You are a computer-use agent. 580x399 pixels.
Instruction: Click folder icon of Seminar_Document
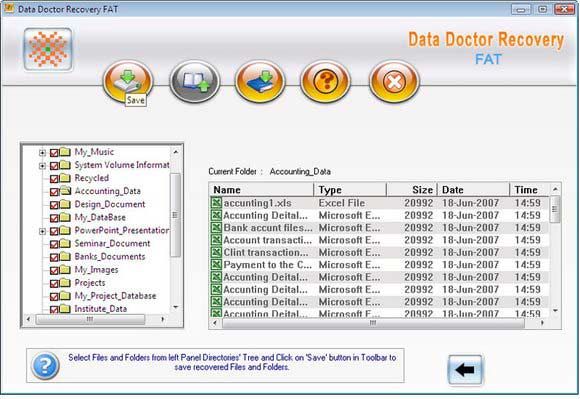pos(65,243)
